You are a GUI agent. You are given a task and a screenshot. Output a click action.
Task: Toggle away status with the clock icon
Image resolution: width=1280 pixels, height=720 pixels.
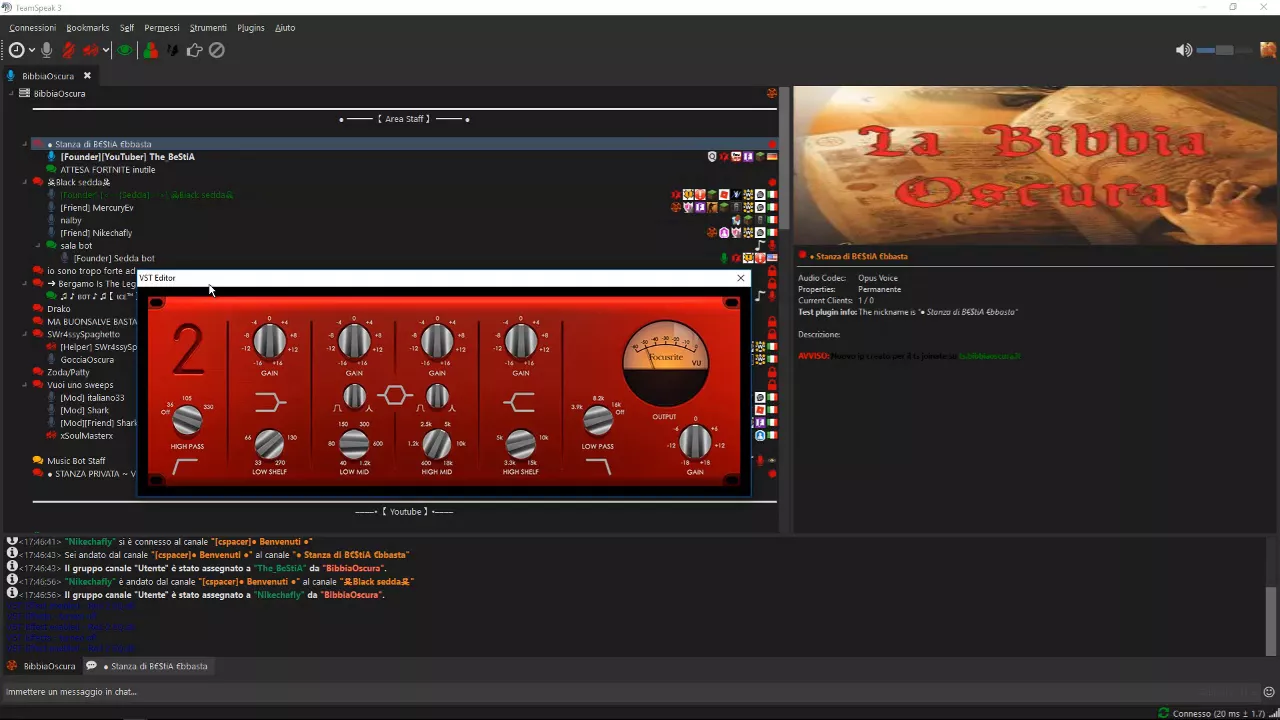(x=16, y=50)
